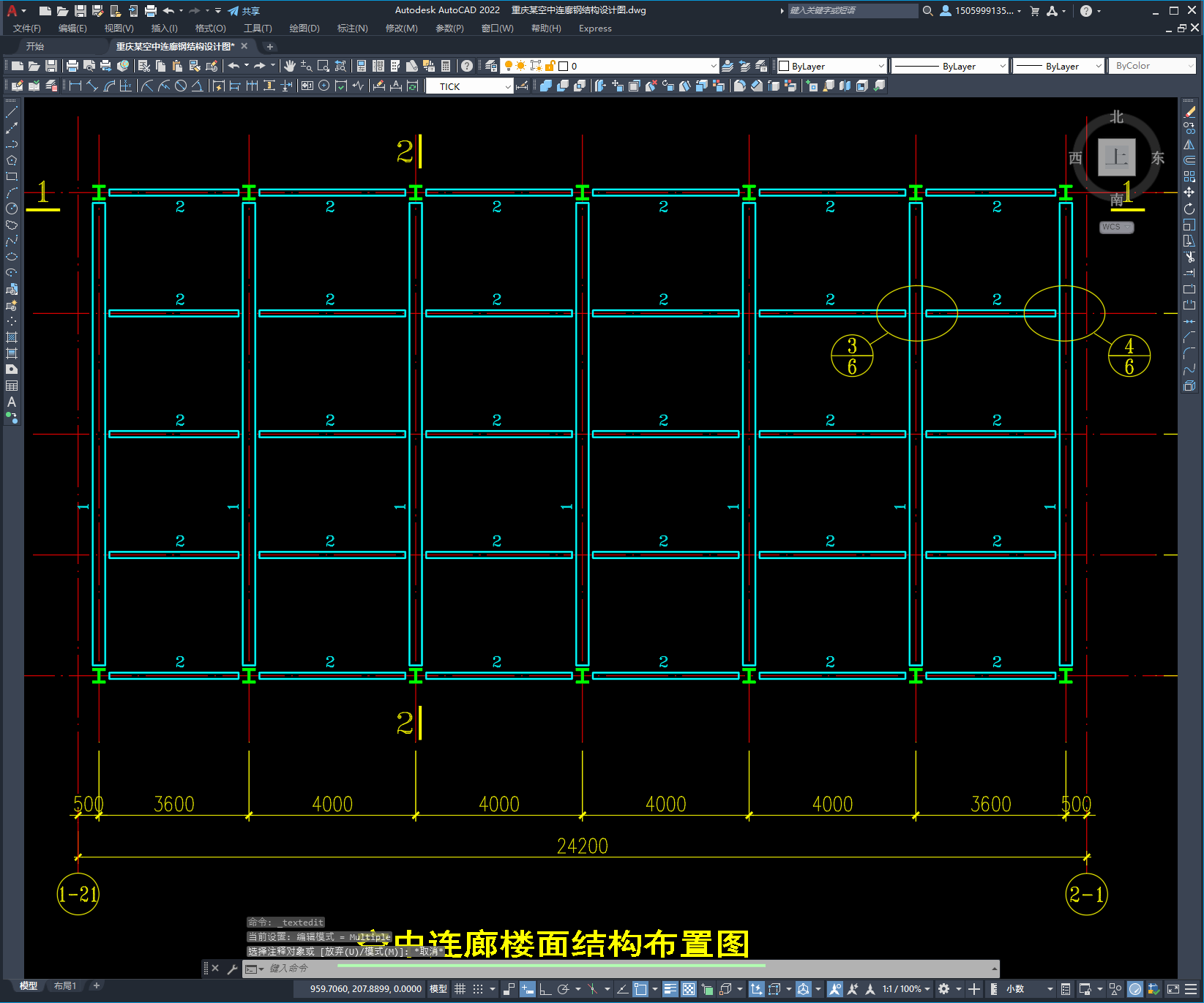The image size is (1204, 1003).
Task: Click the Angular dimension tool
Action: (x=197, y=86)
